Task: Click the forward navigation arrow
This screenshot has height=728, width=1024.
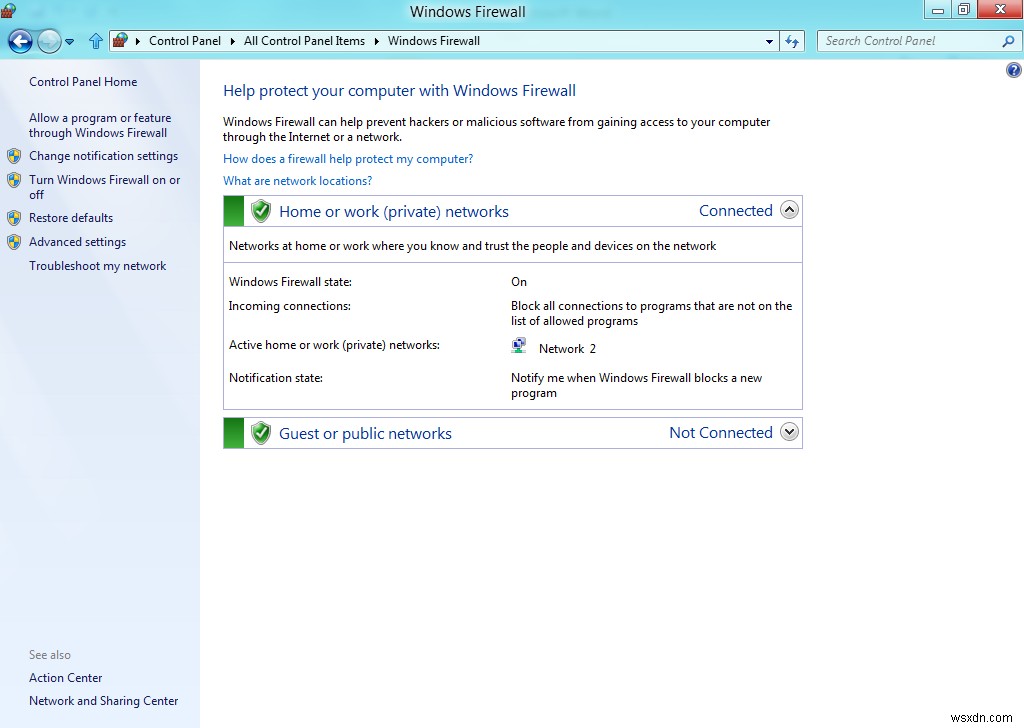Action: [48, 41]
